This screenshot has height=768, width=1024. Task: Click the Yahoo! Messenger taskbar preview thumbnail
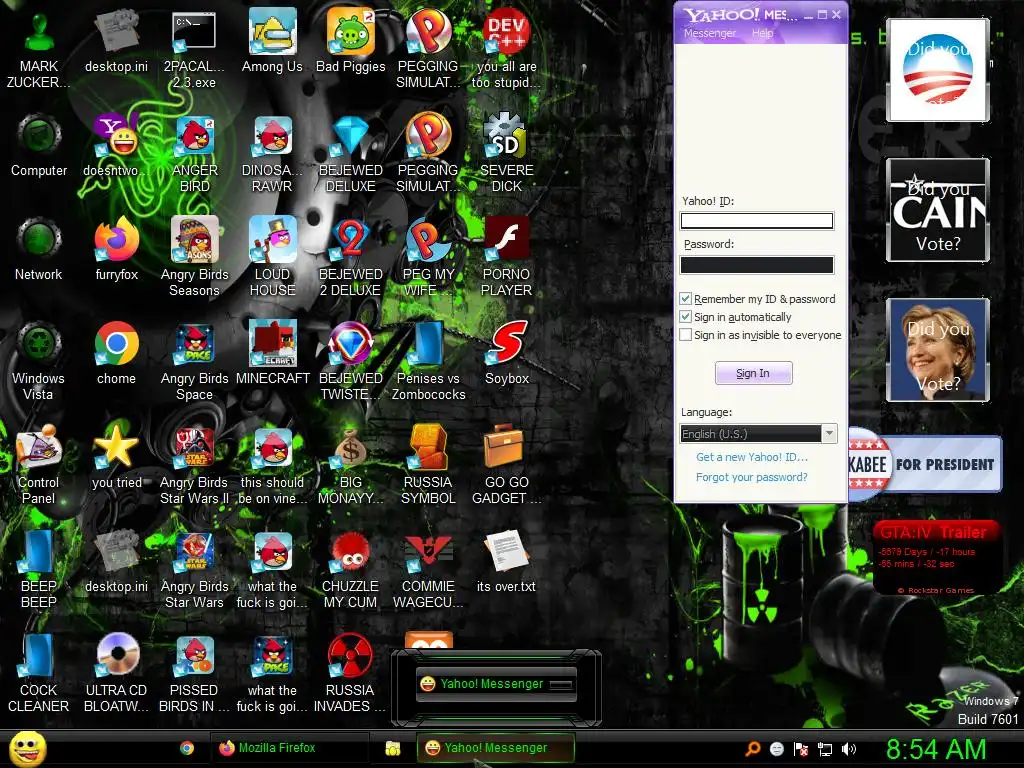pyautogui.click(x=496, y=684)
